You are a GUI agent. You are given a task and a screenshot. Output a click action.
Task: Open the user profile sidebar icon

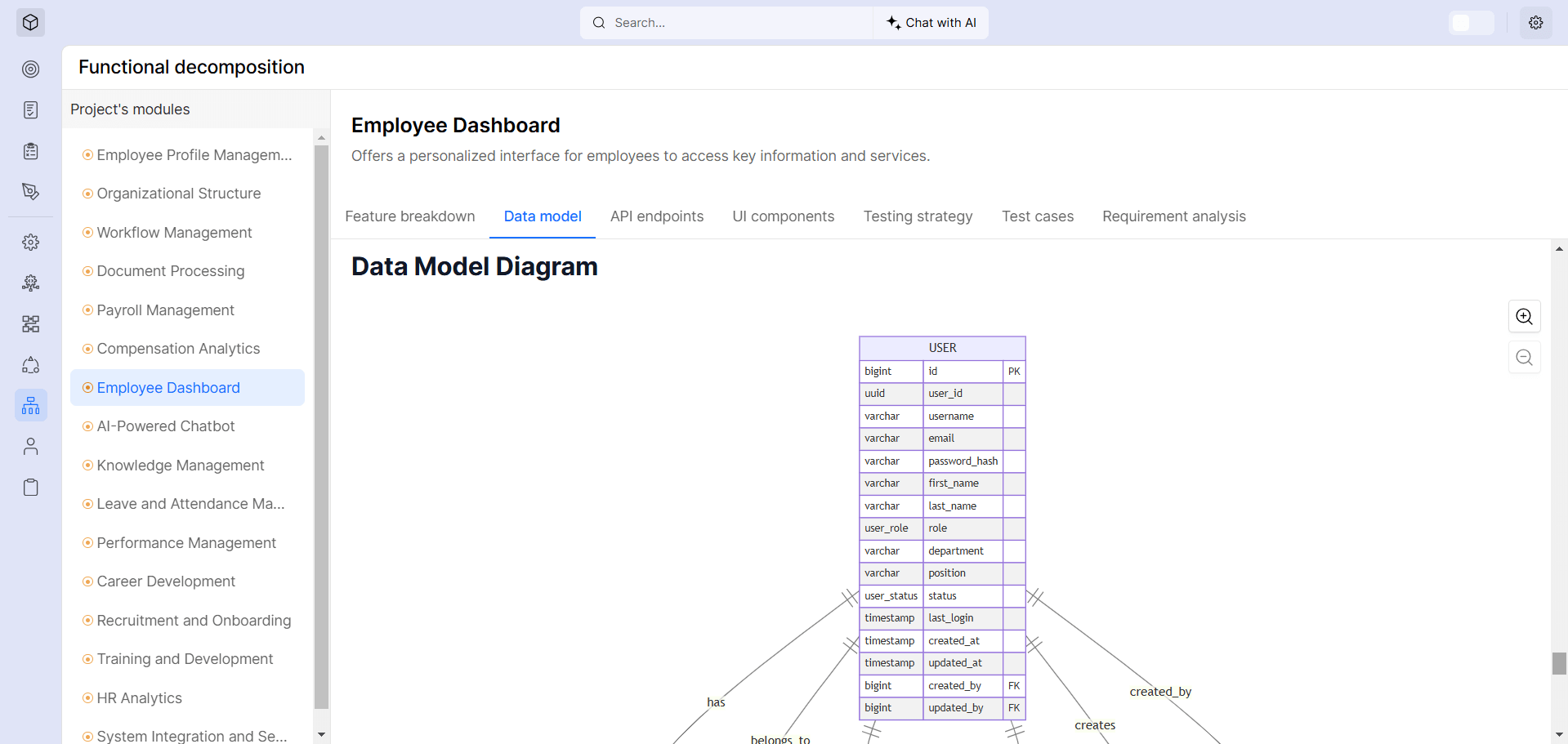(30, 447)
